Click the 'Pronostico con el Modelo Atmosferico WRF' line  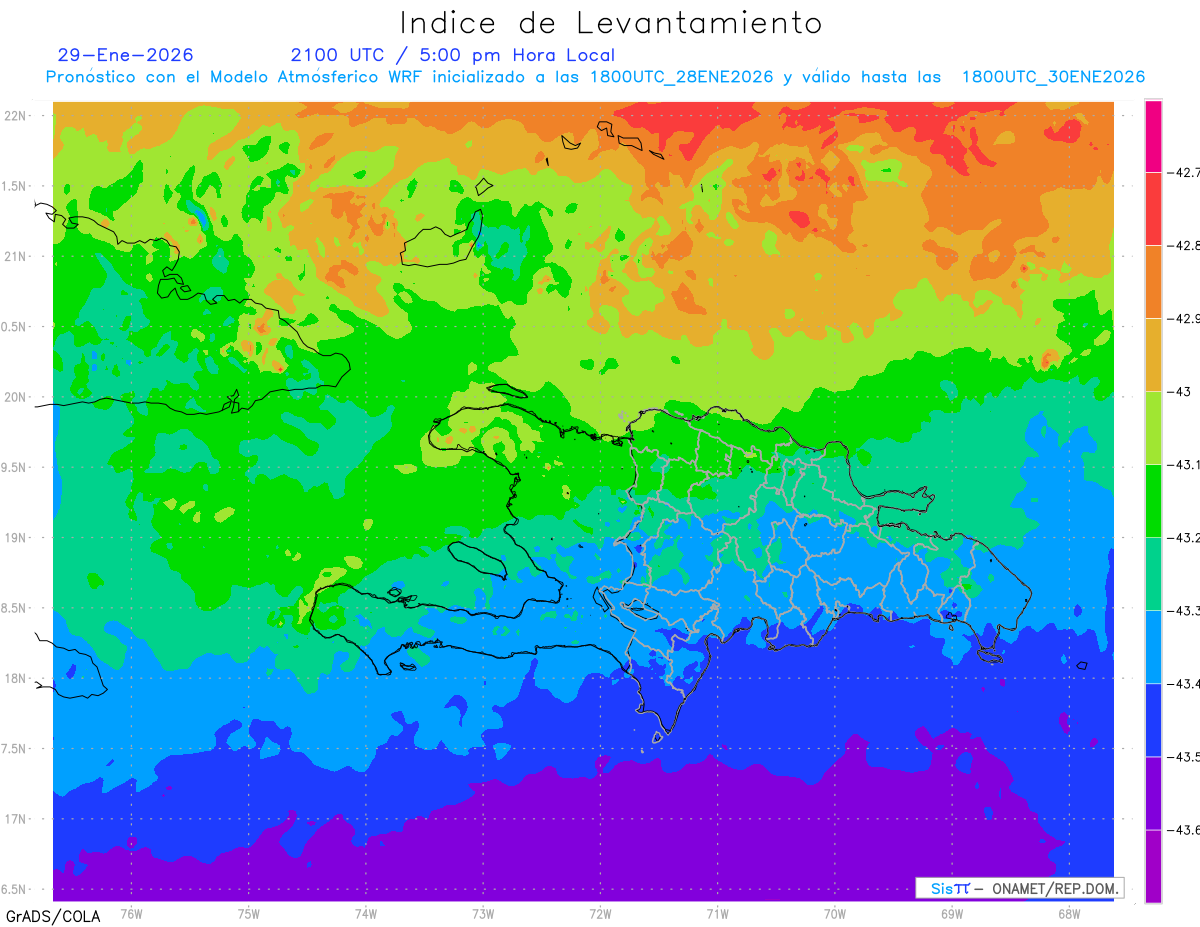595,77
